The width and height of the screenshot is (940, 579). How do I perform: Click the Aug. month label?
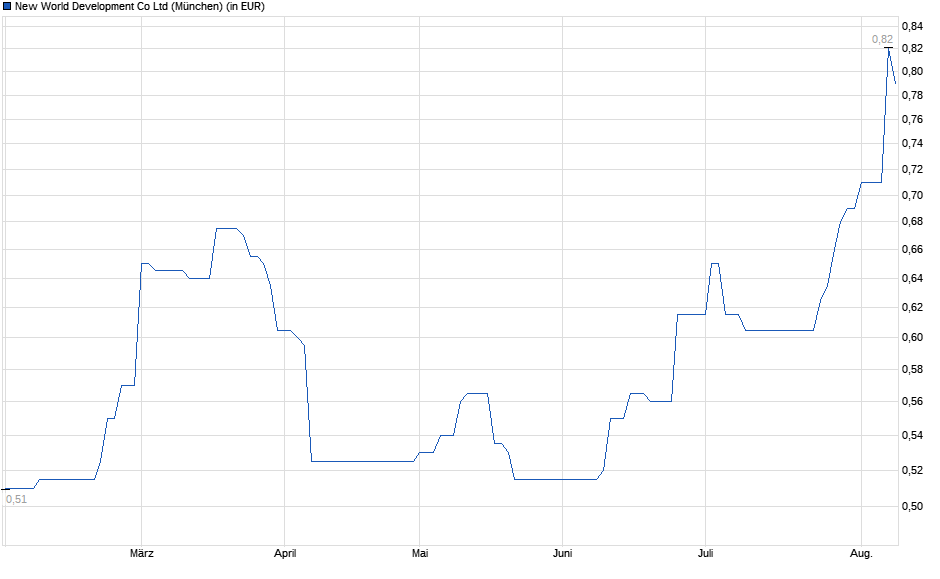coord(861,553)
